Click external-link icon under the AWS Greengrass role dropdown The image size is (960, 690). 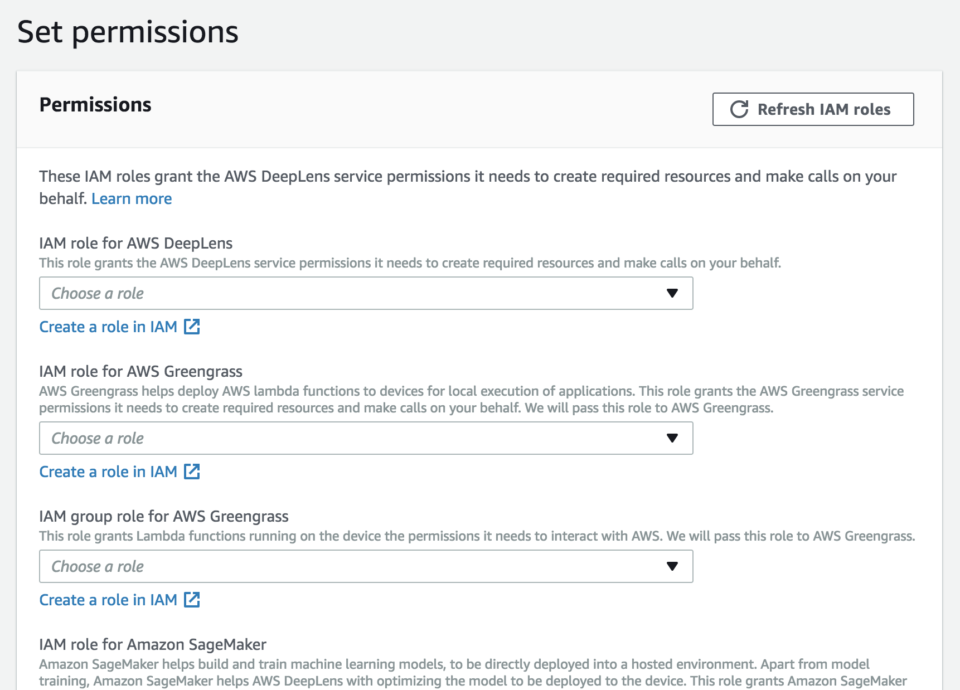click(x=192, y=471)
